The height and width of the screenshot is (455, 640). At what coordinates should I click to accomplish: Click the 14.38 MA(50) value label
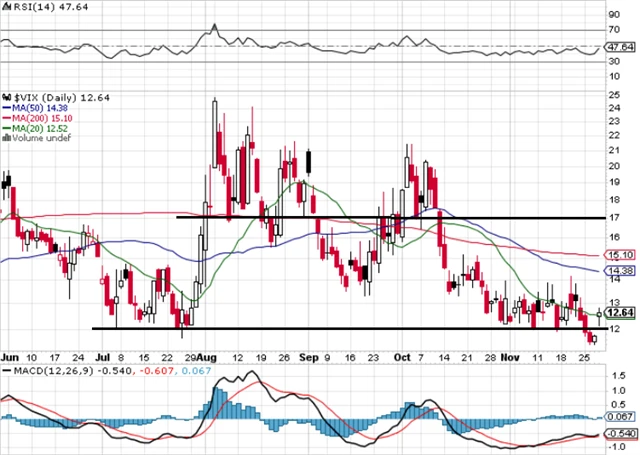[x=618, y=271]
